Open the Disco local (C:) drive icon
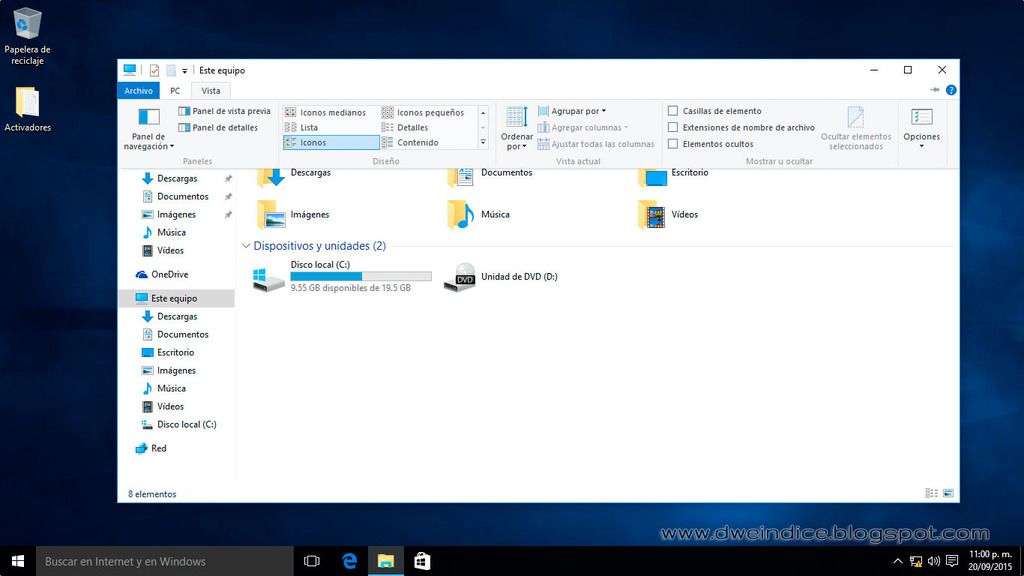 pos(268,278)
